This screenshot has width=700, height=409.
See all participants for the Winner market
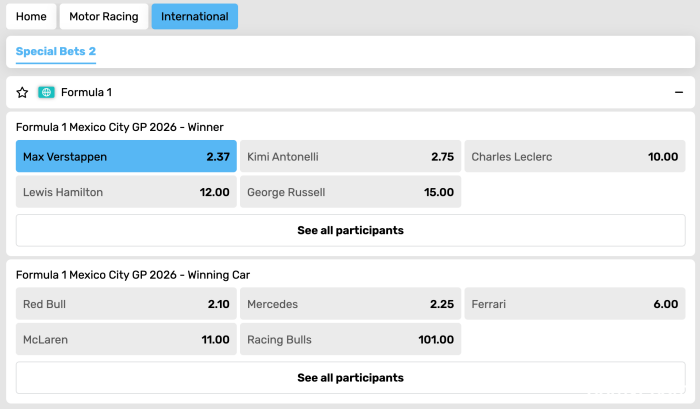click(x=350, y=230)
